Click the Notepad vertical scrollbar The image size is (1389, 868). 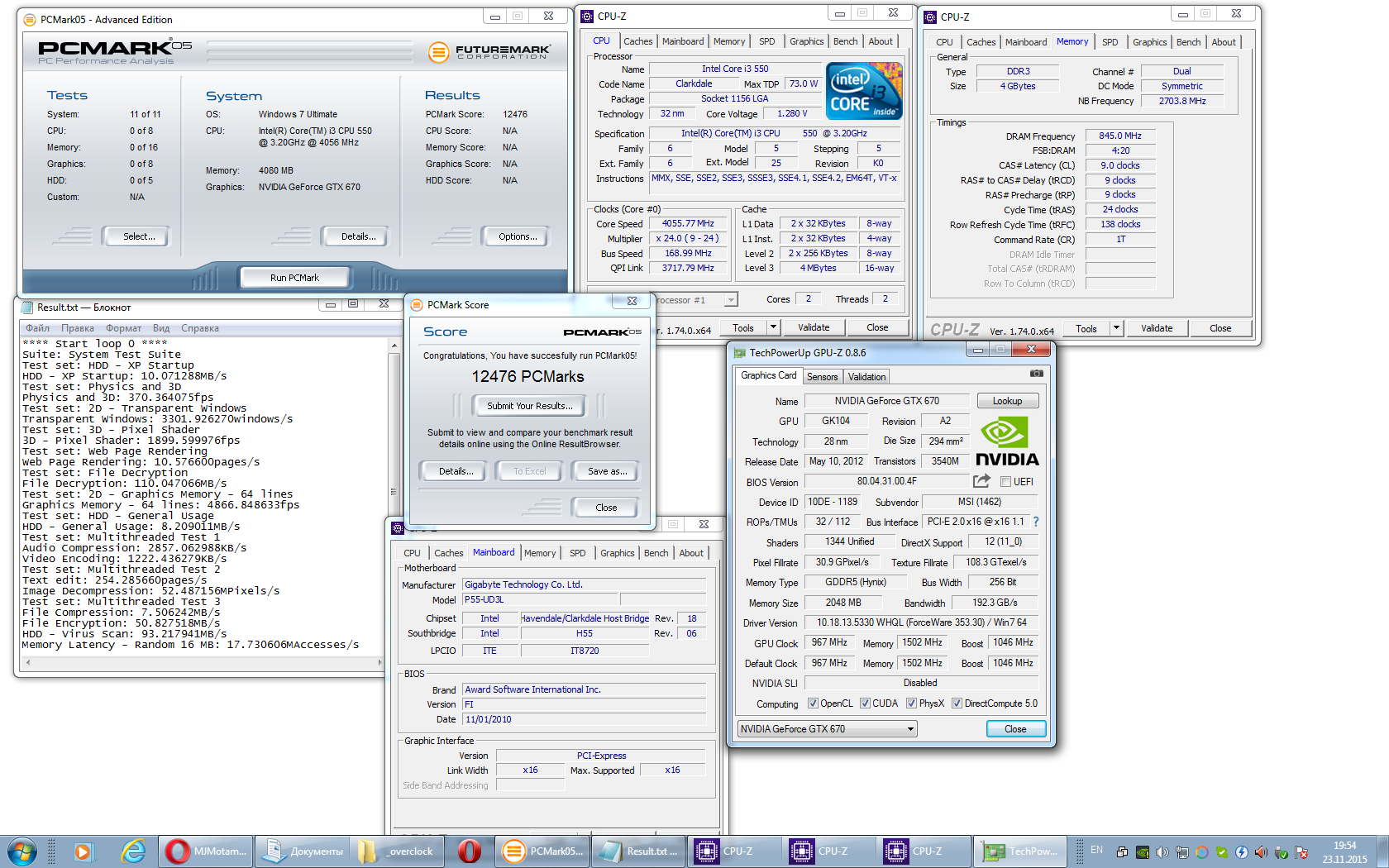click(x=394, y=496)
